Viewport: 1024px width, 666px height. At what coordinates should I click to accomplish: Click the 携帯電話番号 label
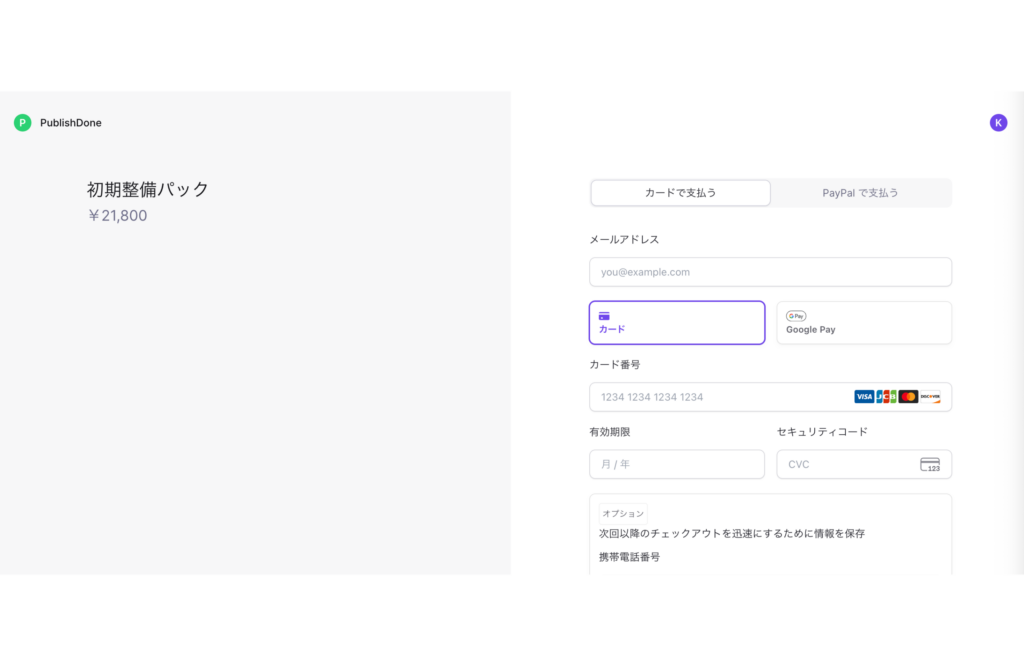point(630,557)
